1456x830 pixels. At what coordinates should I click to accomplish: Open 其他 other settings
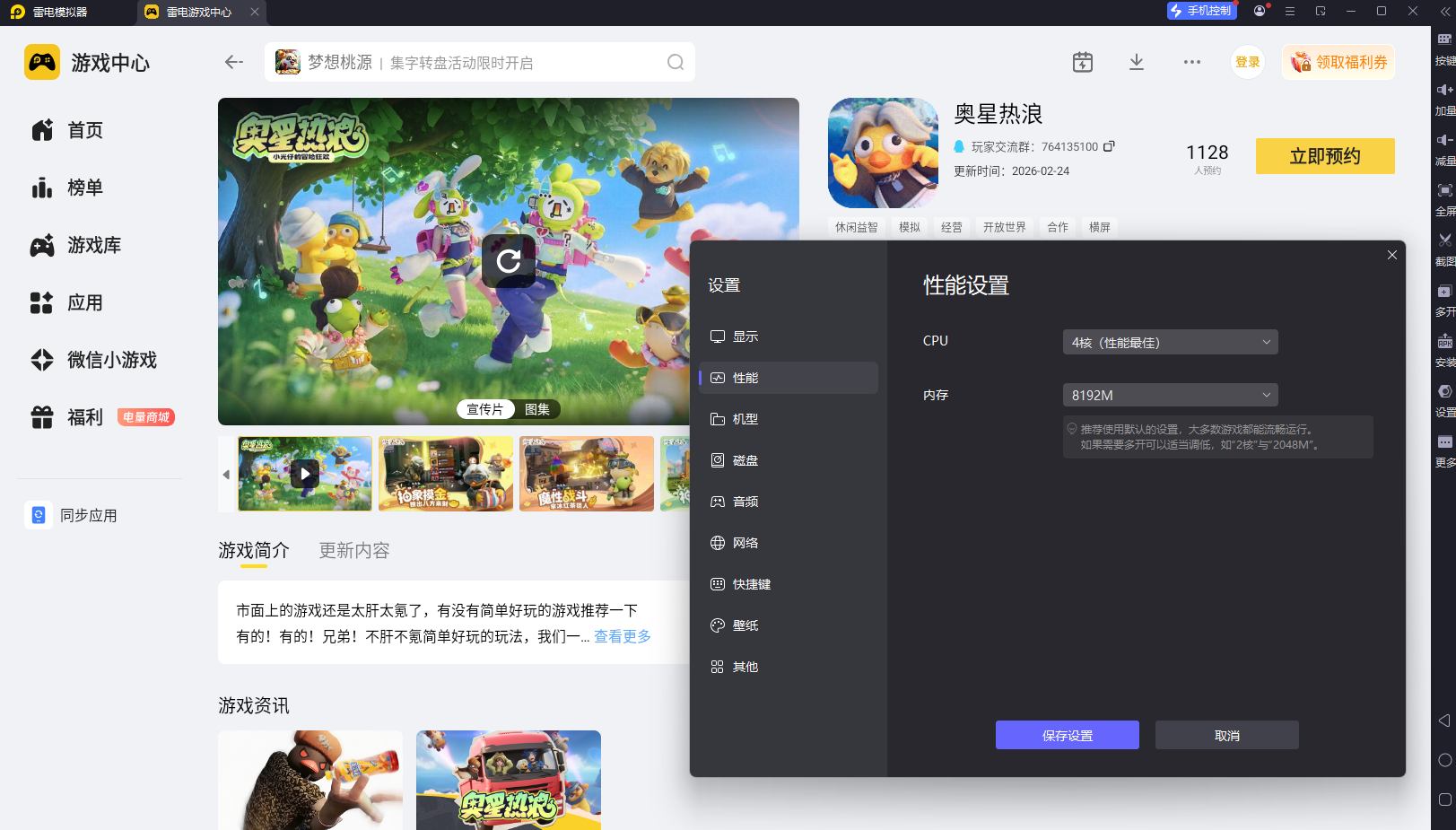coord(789,667)
